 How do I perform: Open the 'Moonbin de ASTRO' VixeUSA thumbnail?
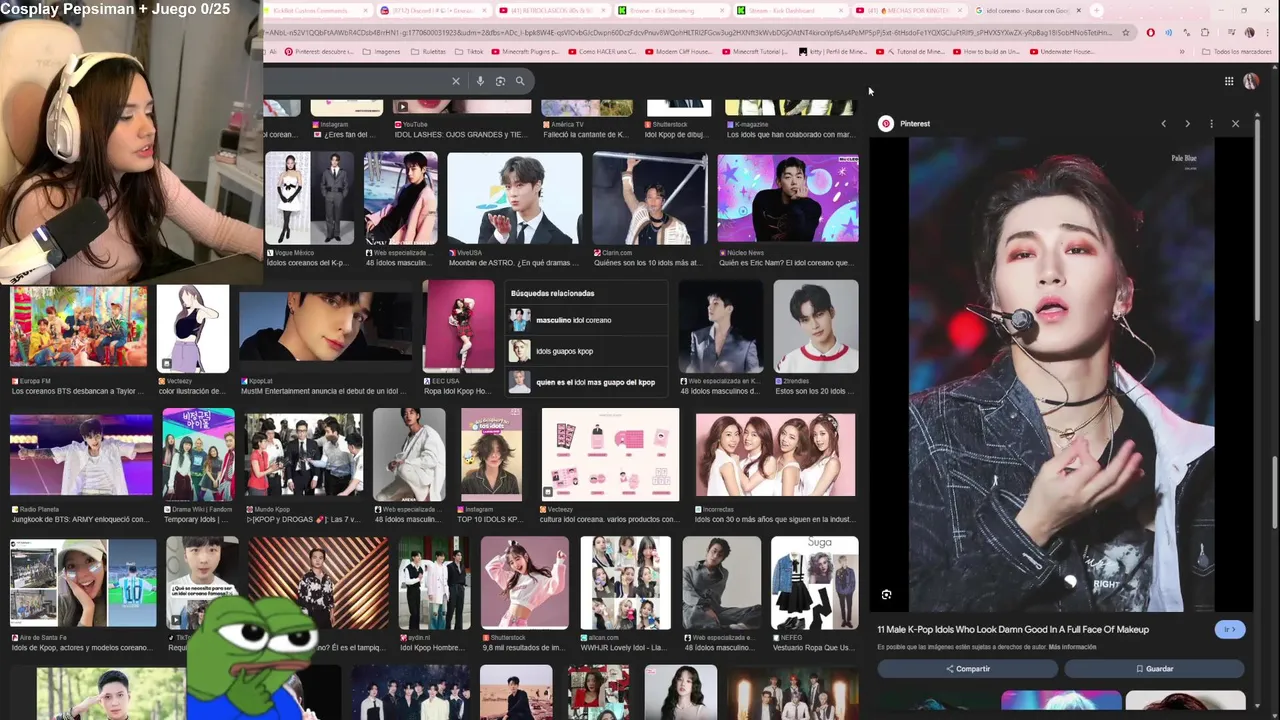[x=514, y=198]
